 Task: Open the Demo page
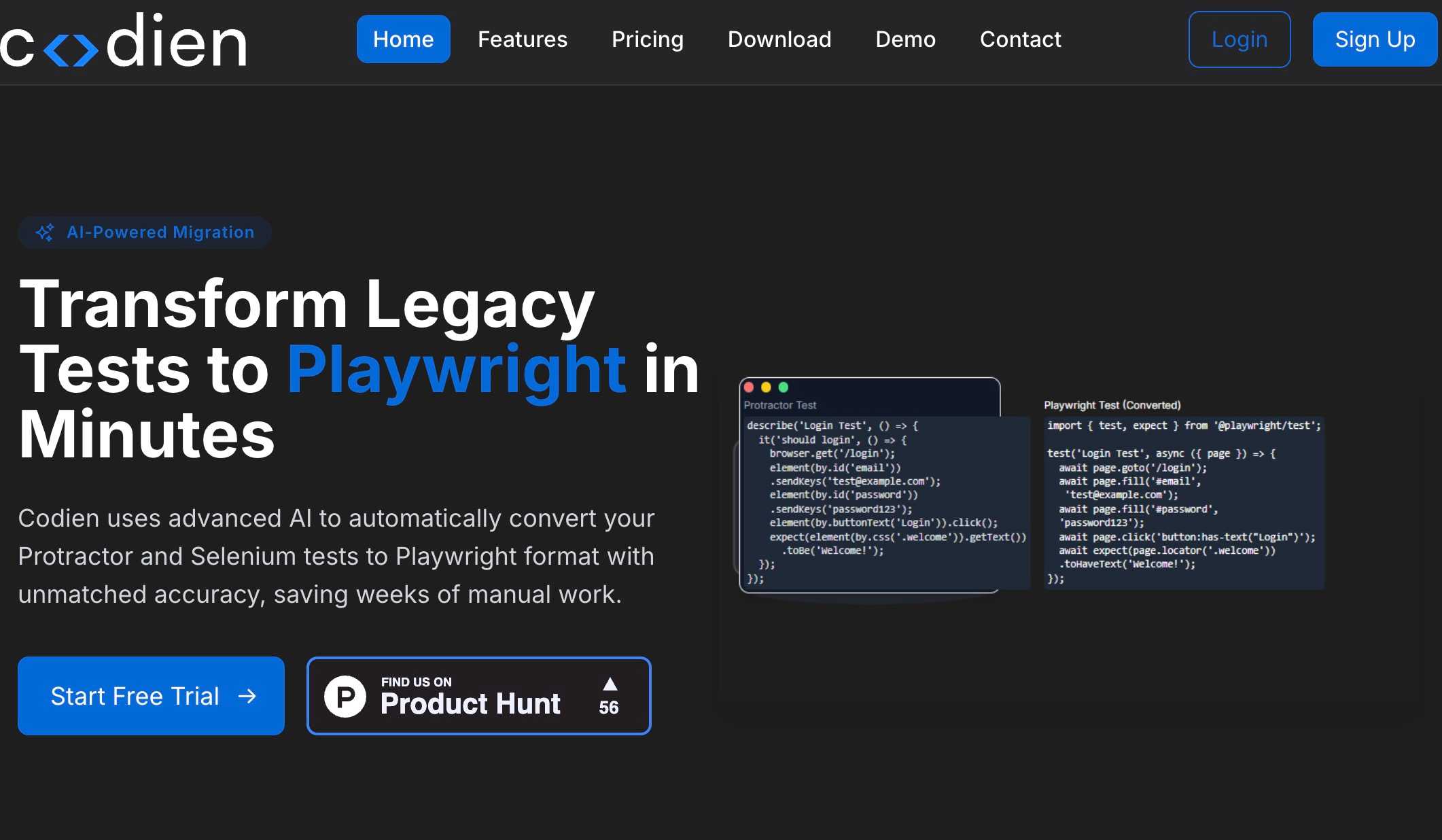pyautogui.click(x=905, y=39)
